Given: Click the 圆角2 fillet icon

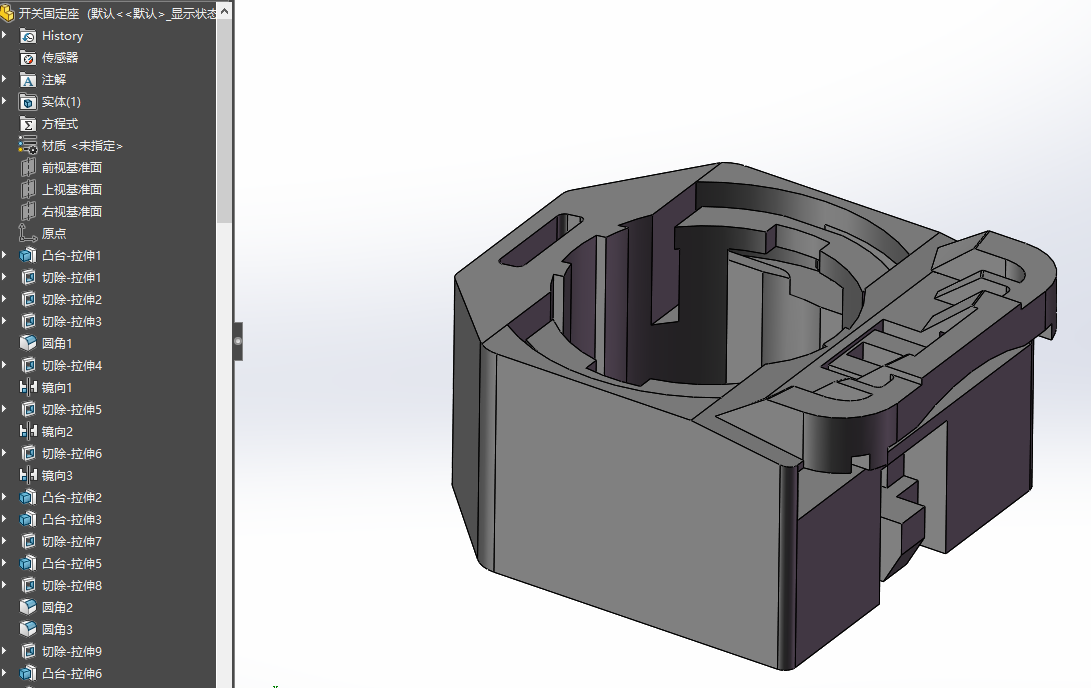Looking at the screenshot, I should (28, 607).
